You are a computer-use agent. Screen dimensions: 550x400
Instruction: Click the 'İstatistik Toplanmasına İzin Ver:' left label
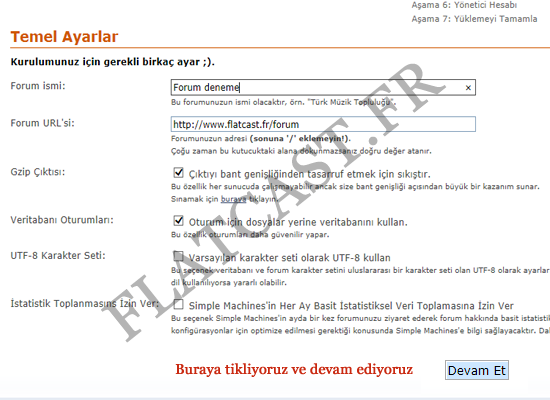85,304
